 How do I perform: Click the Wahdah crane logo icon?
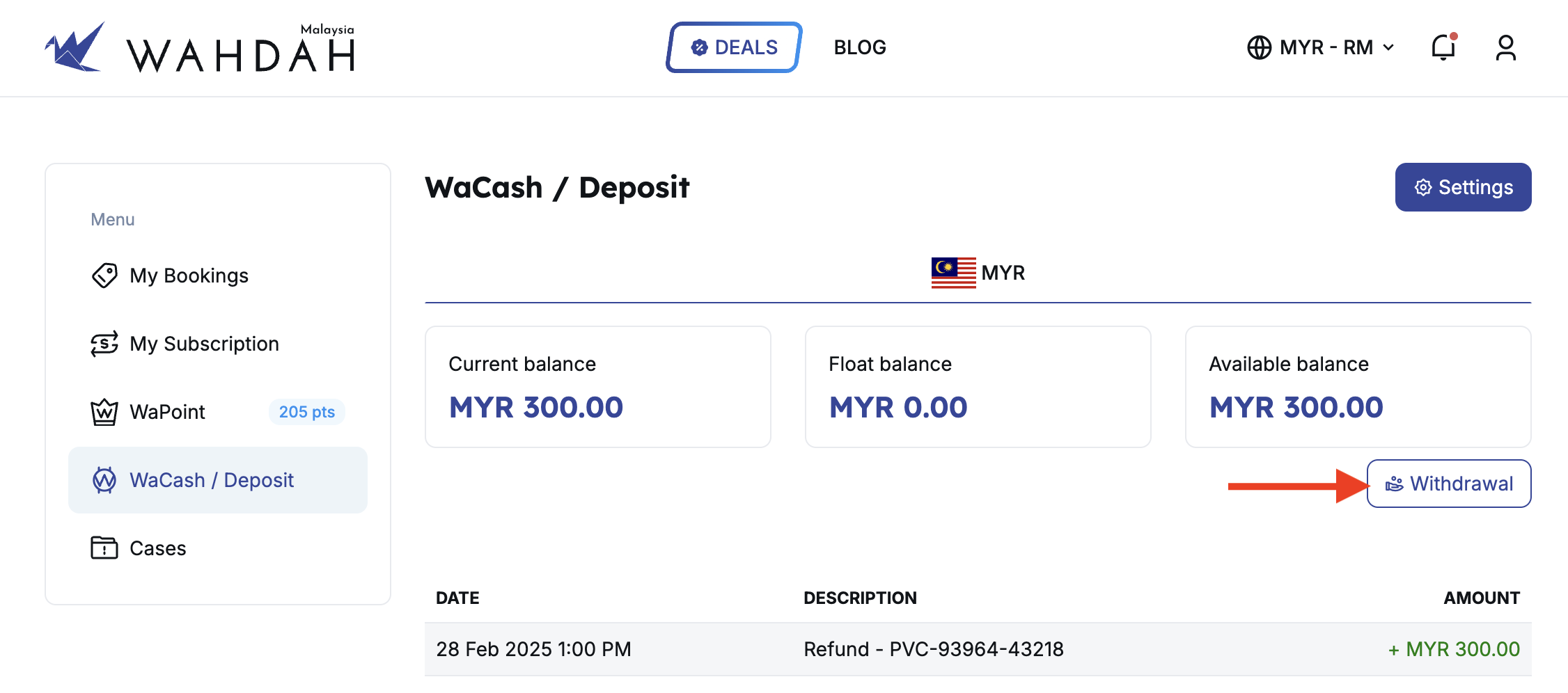click(x=75, y=47)
